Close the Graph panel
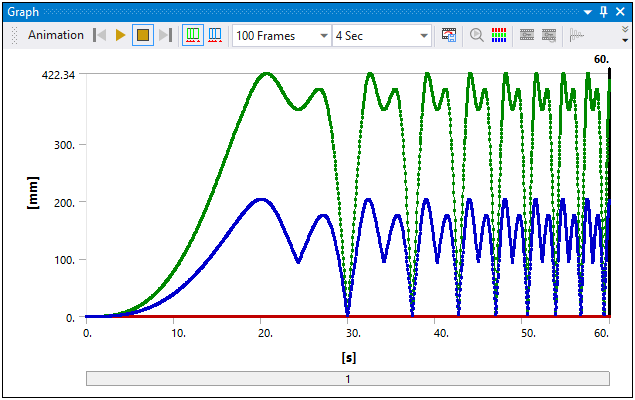635x400 pixels. pyautogui.click(x=620, y=12)
